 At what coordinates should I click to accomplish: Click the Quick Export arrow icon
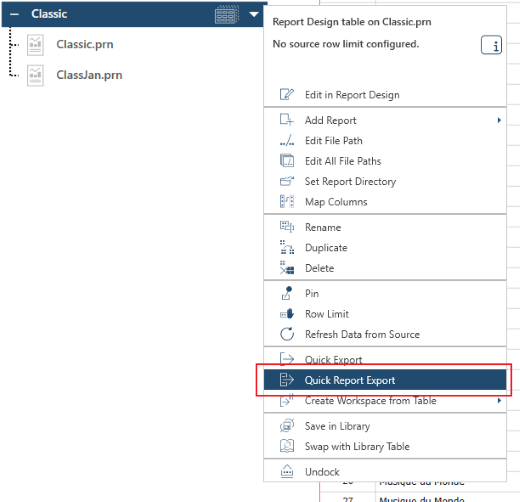[287, 359]
